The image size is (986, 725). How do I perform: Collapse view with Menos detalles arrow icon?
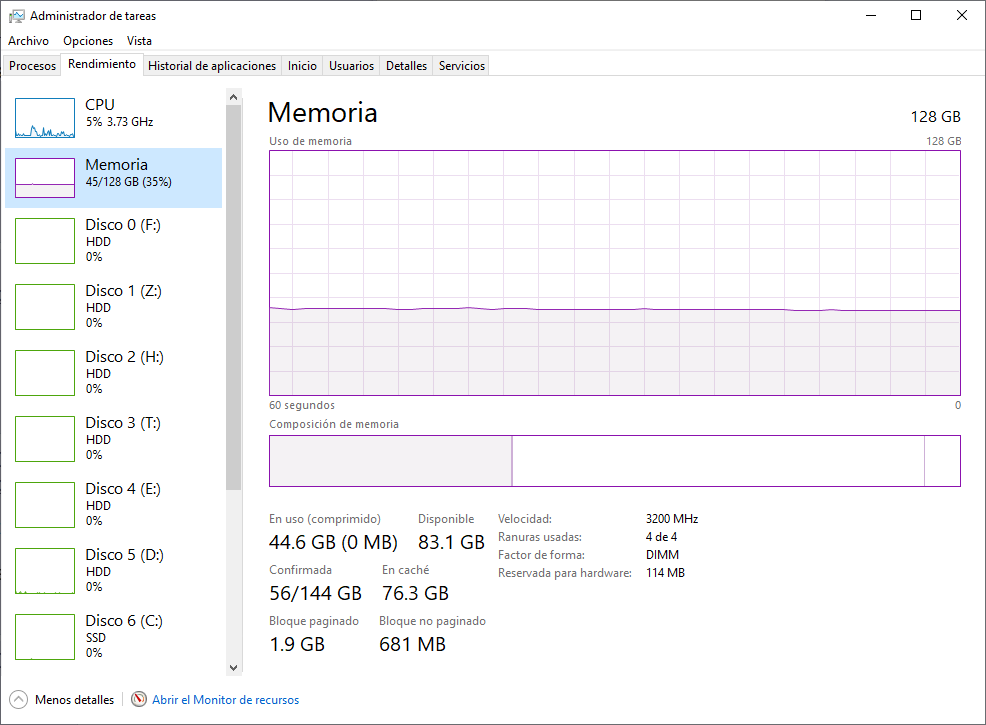19,699
